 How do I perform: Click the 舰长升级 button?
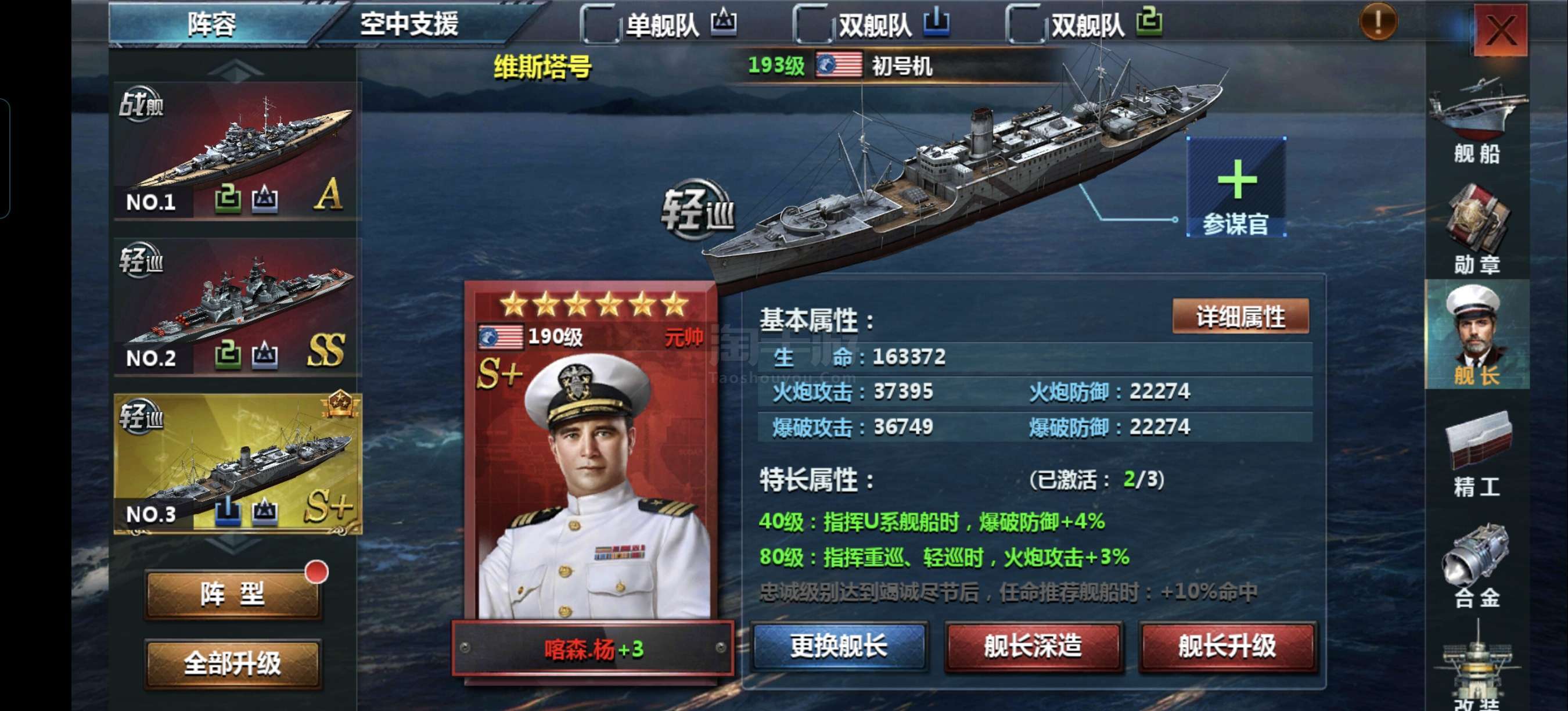pos(1227,647)
